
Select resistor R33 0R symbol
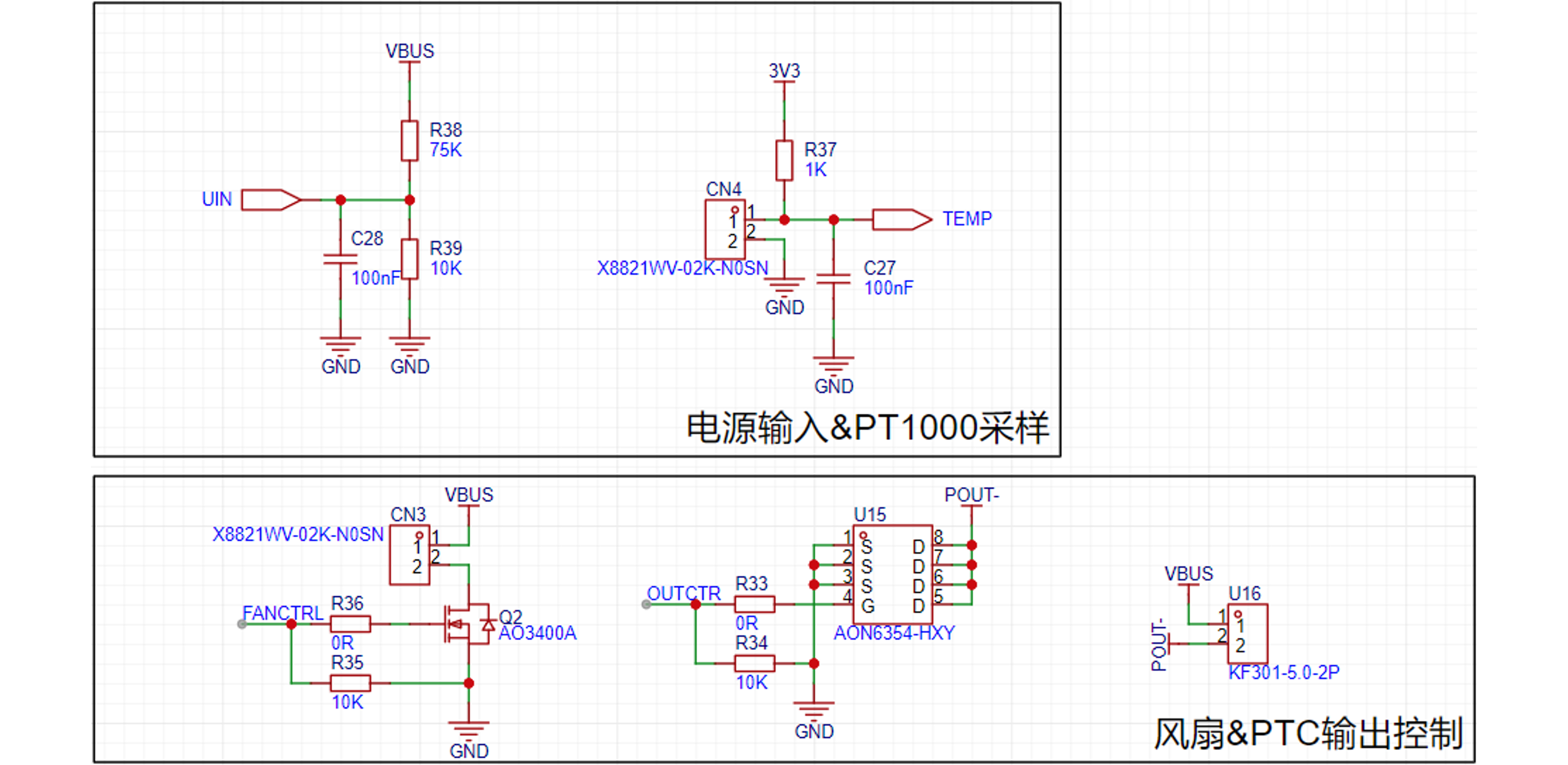click(x=754, y=605)
